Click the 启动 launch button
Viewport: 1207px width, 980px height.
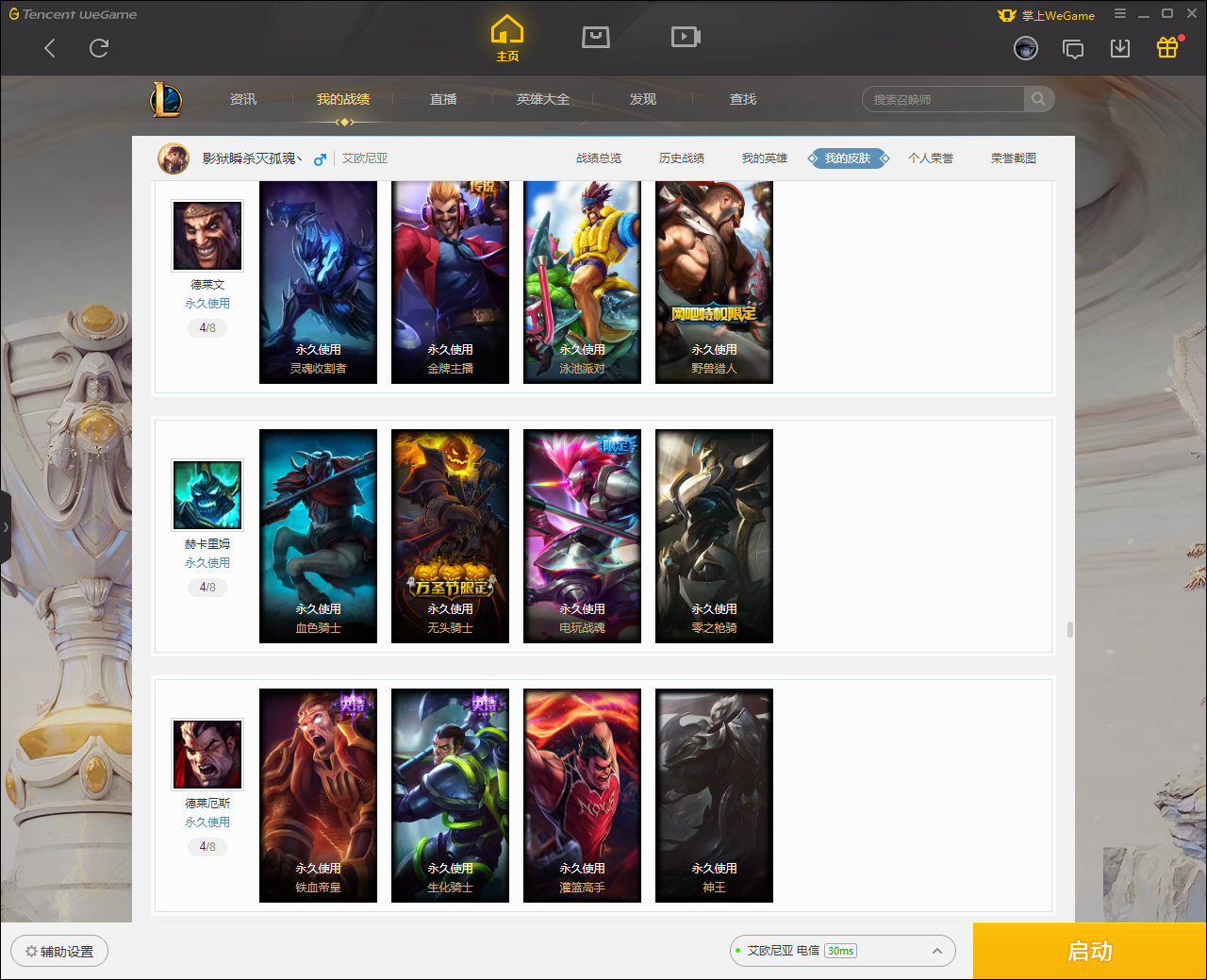pyautogui.click(x=1090, y=951)
